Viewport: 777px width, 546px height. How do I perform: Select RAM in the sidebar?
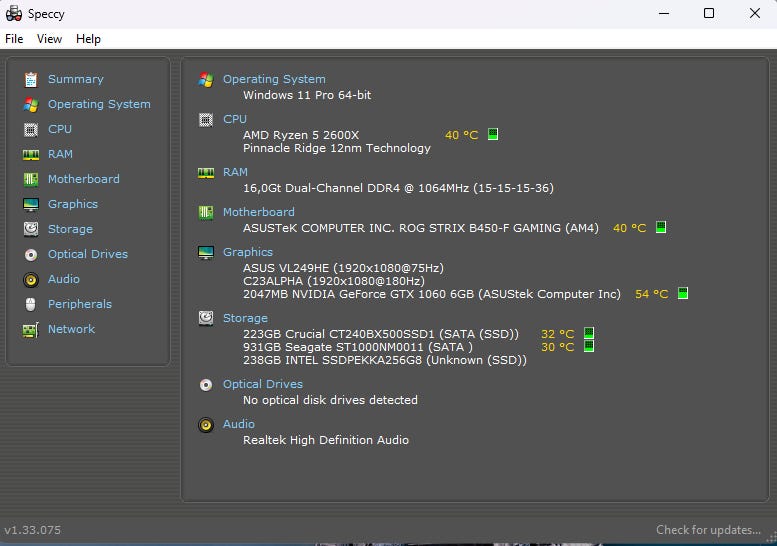tap(60, 154)
